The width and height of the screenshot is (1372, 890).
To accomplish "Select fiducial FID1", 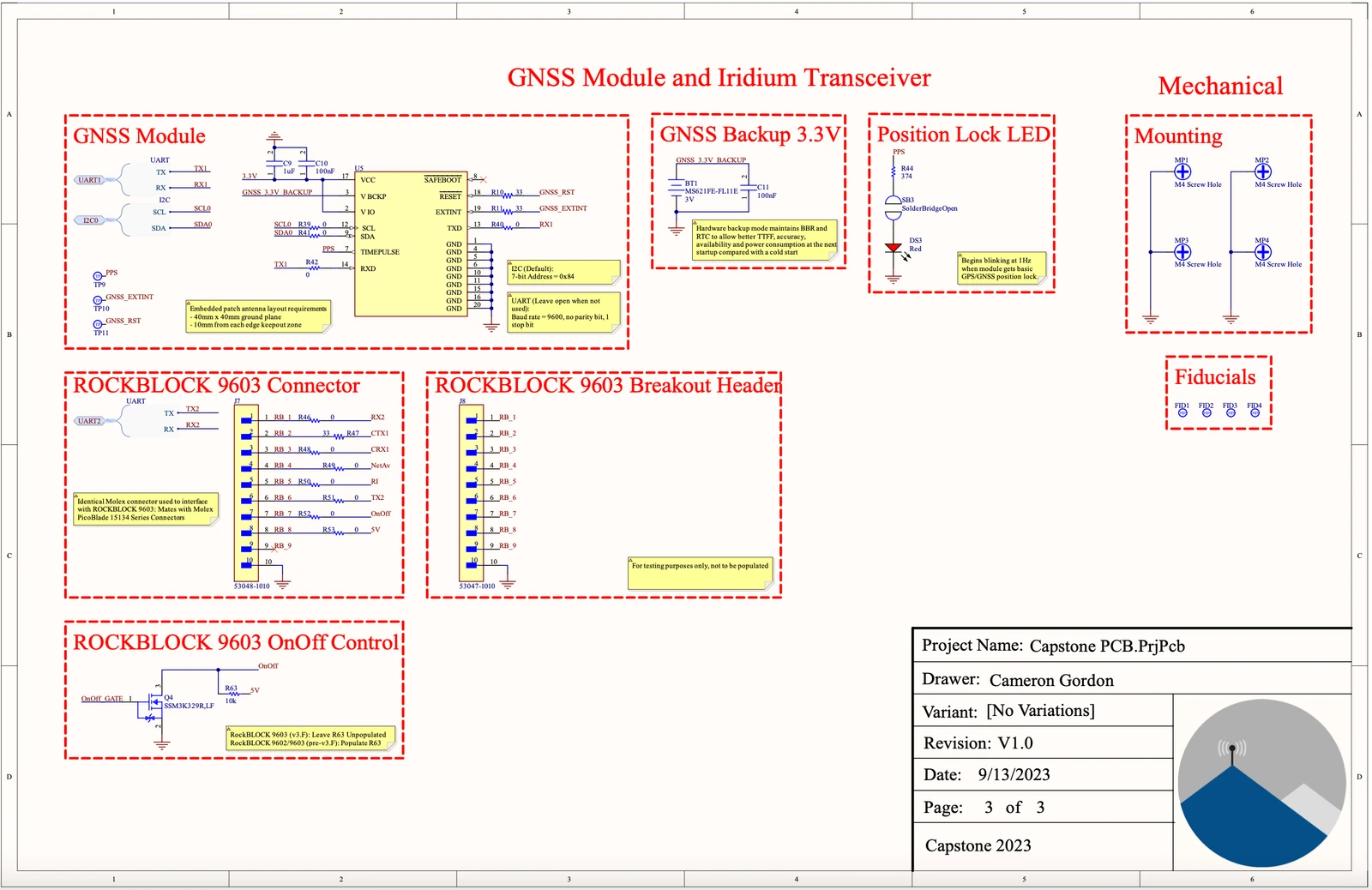I will pyautogui.click(x=1182, y=412).
